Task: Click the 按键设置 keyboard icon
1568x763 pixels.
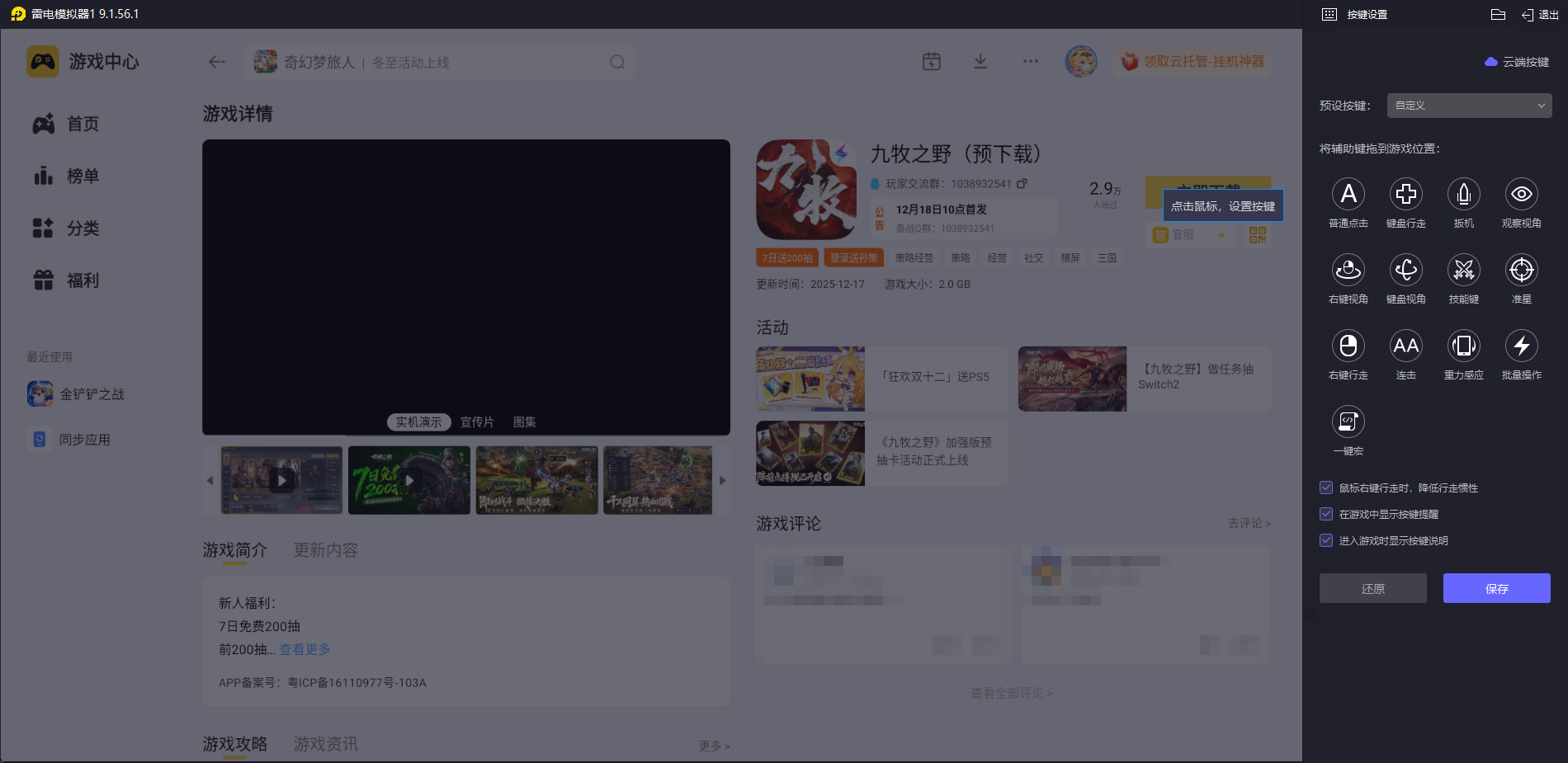Action: [x=1329, y=15]
